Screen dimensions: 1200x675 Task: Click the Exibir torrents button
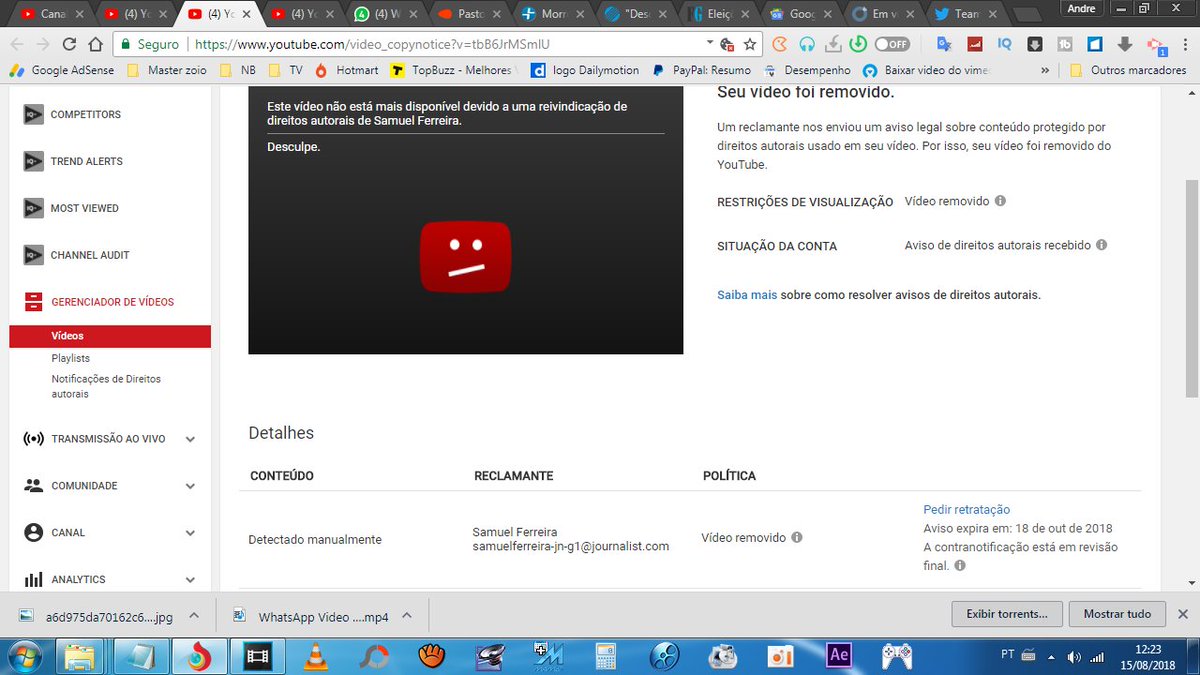pyautogui.click(x=1007, y=614)
